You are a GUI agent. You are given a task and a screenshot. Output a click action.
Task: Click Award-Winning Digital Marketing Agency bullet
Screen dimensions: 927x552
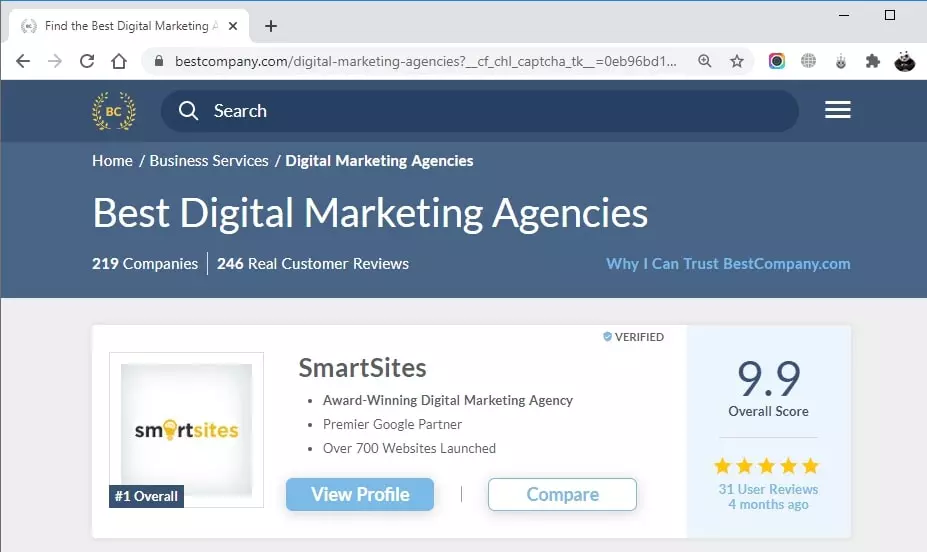[x=448, y=400]
